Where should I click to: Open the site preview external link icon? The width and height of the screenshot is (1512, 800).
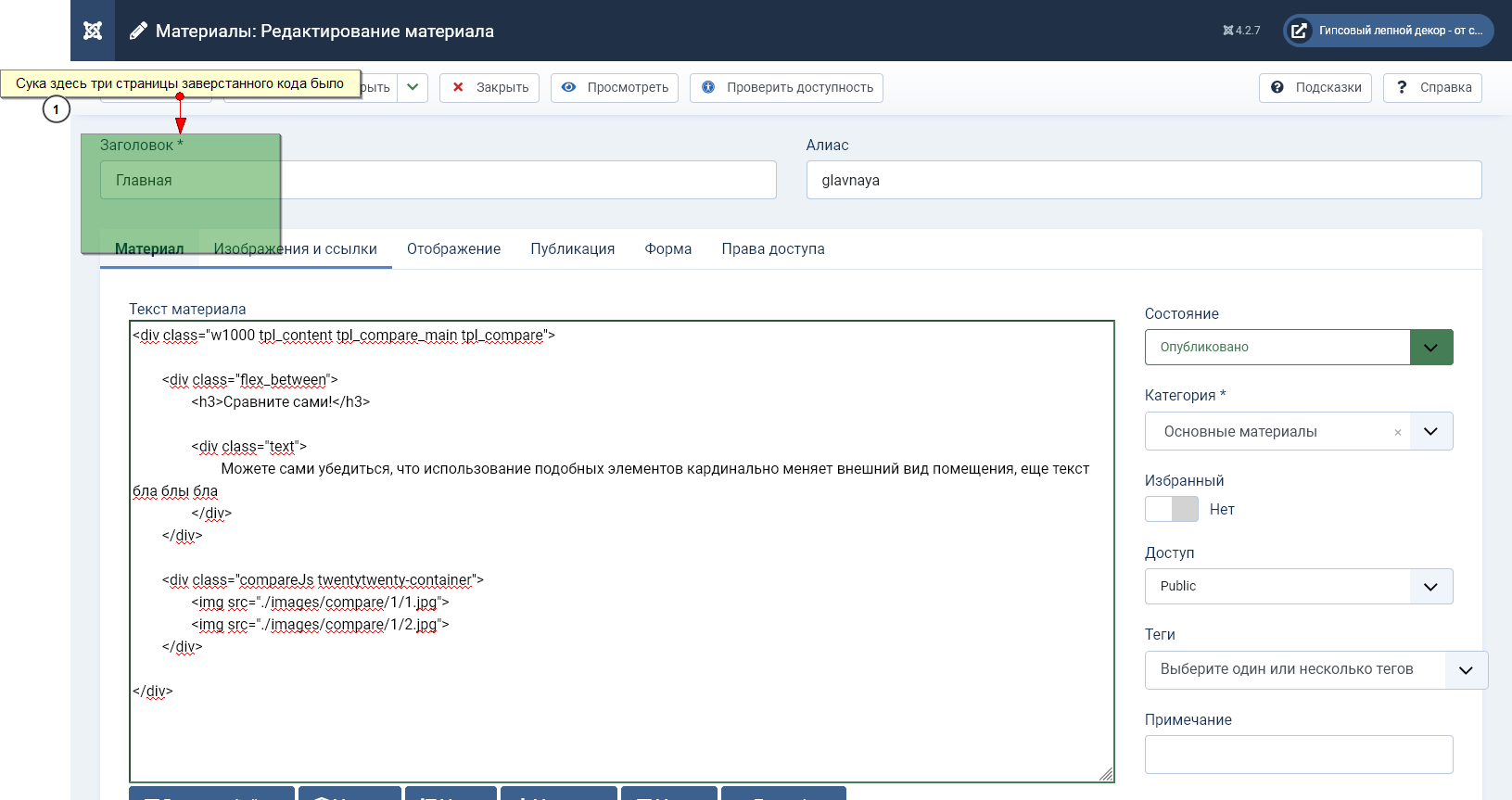coord(1300,31)
